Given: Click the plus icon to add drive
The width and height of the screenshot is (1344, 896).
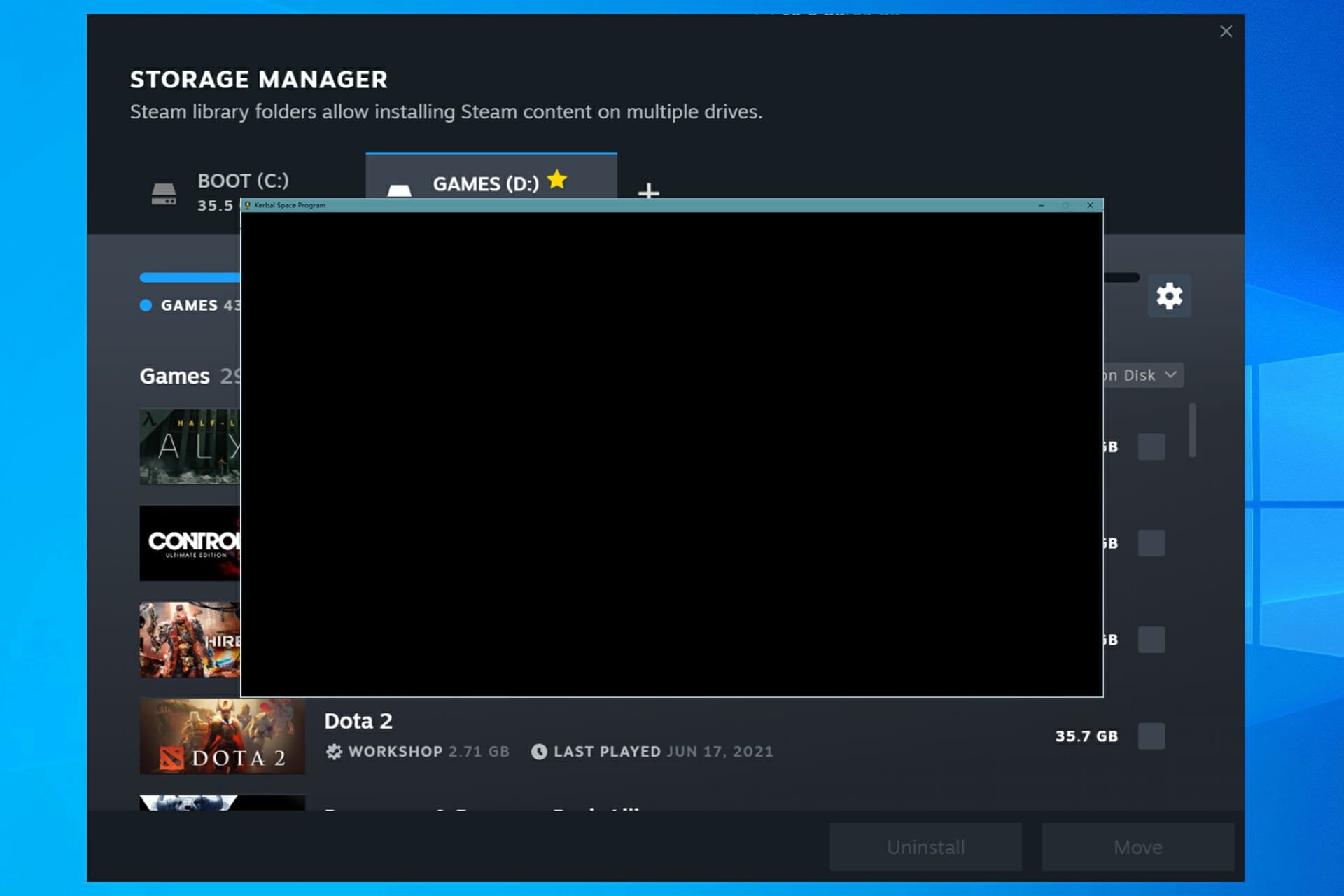Looking at the screenshot, I should pyautogui.click(x=648, y=190).
